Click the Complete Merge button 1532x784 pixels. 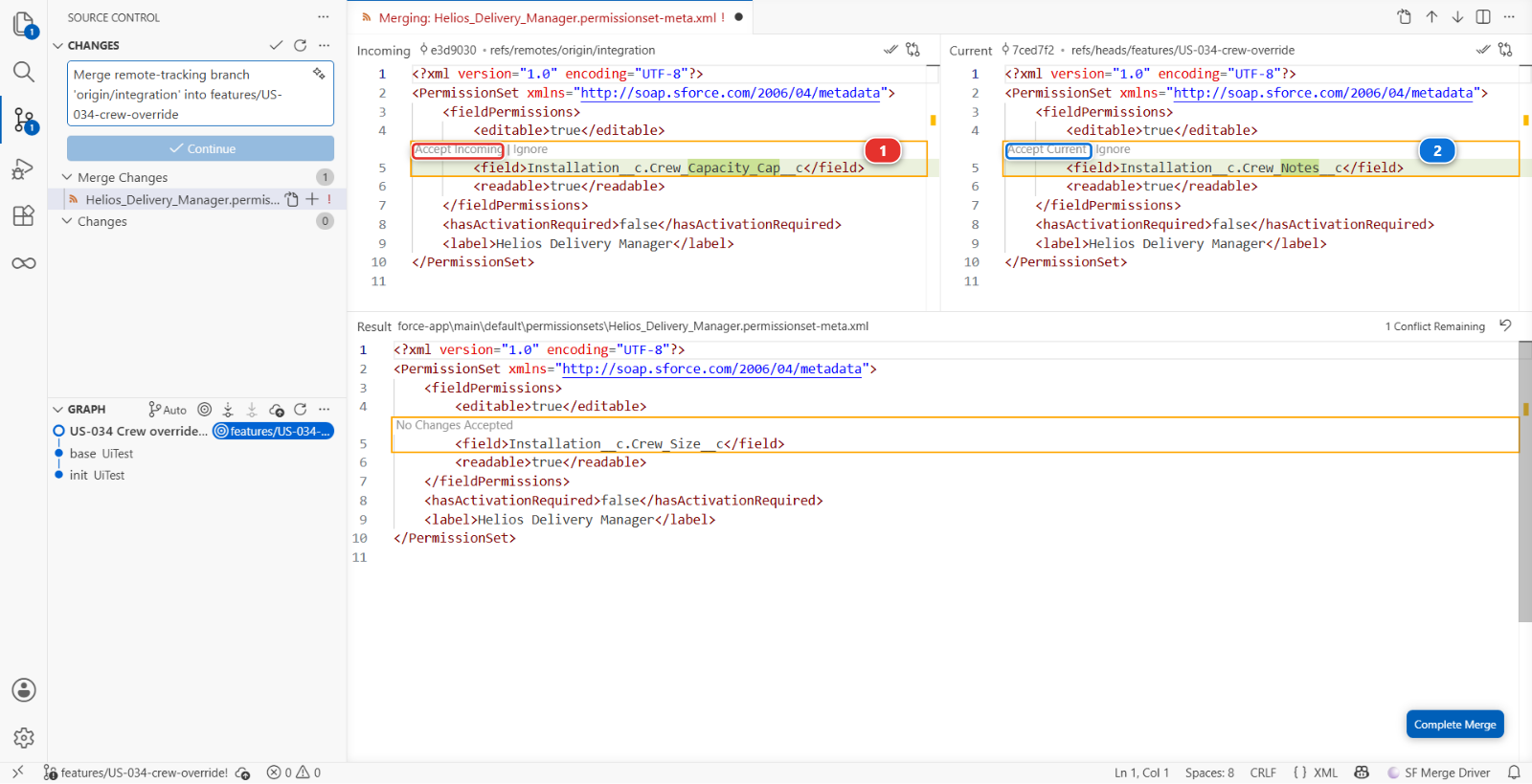point(1454,725)
